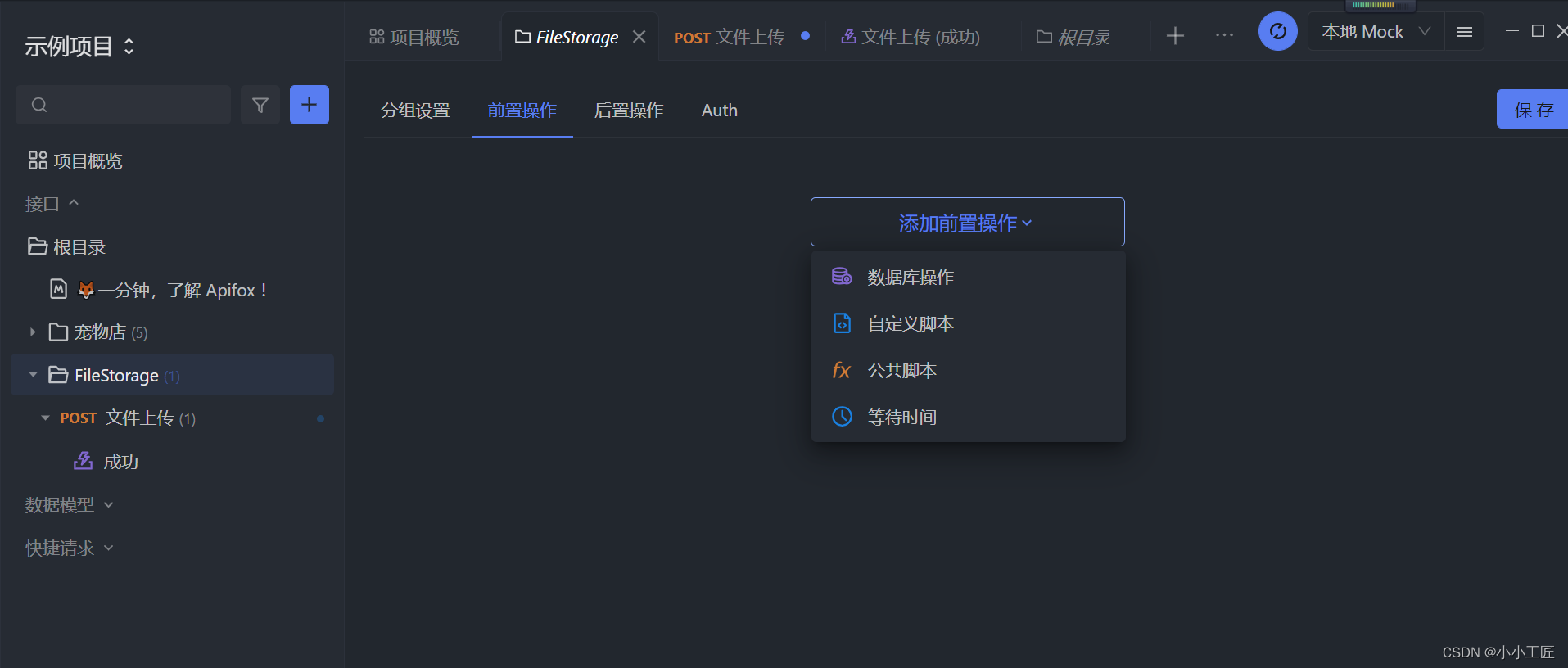The width and height of the screenshot is (1568, 668).
Task: Click the custom script file icon
Action: [x=842, y=323]
